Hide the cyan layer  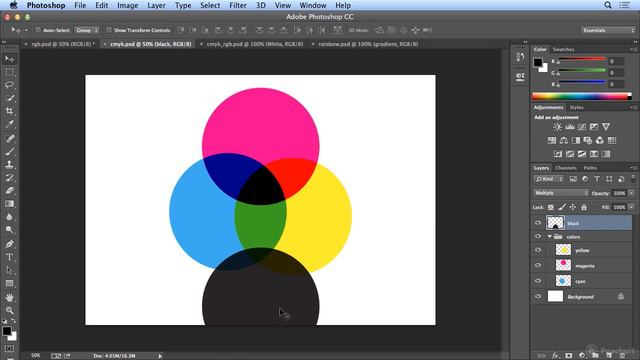(x=538, y=281)
